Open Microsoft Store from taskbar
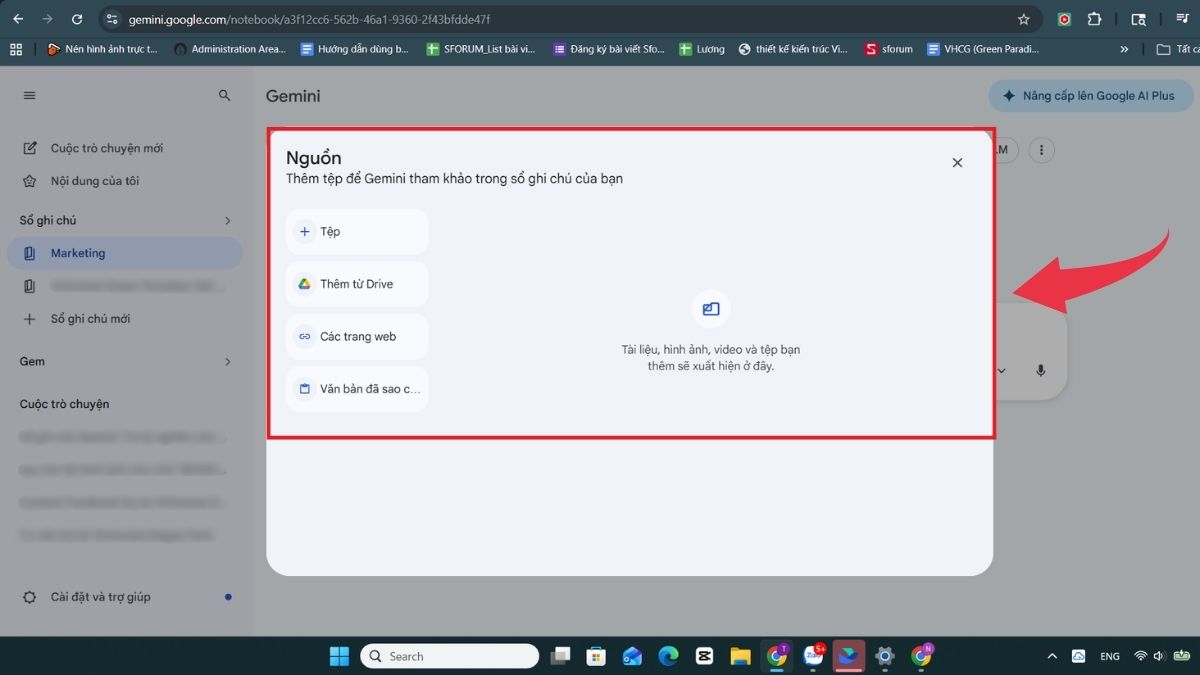This screenshot has height=675, width=1200. [596, 656]
